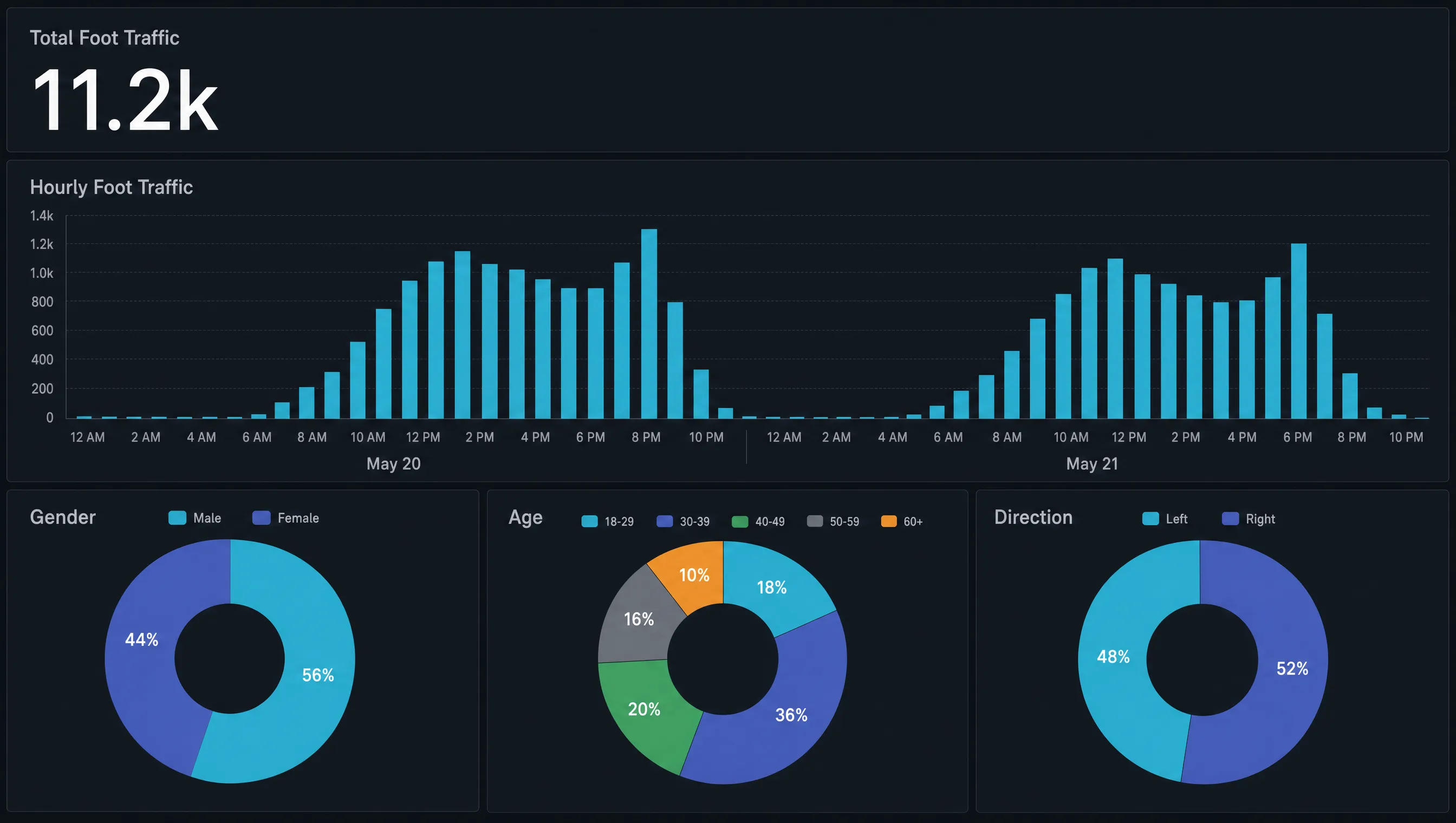Viewport: 1456px width, 823px height.
Task: Select the 56% Male donut segment
Action: 318,674
